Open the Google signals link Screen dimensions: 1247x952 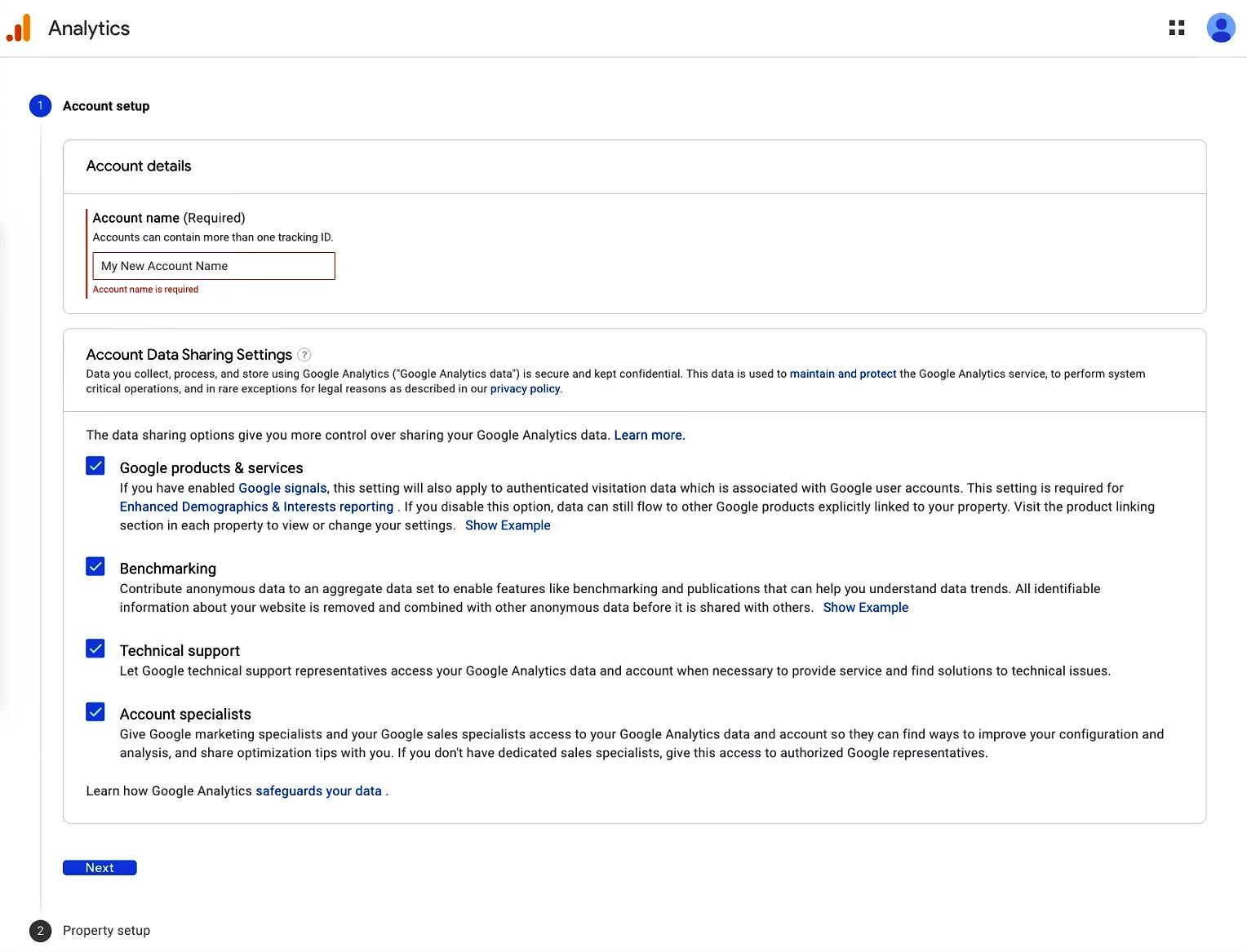click(x=282, y=488)
